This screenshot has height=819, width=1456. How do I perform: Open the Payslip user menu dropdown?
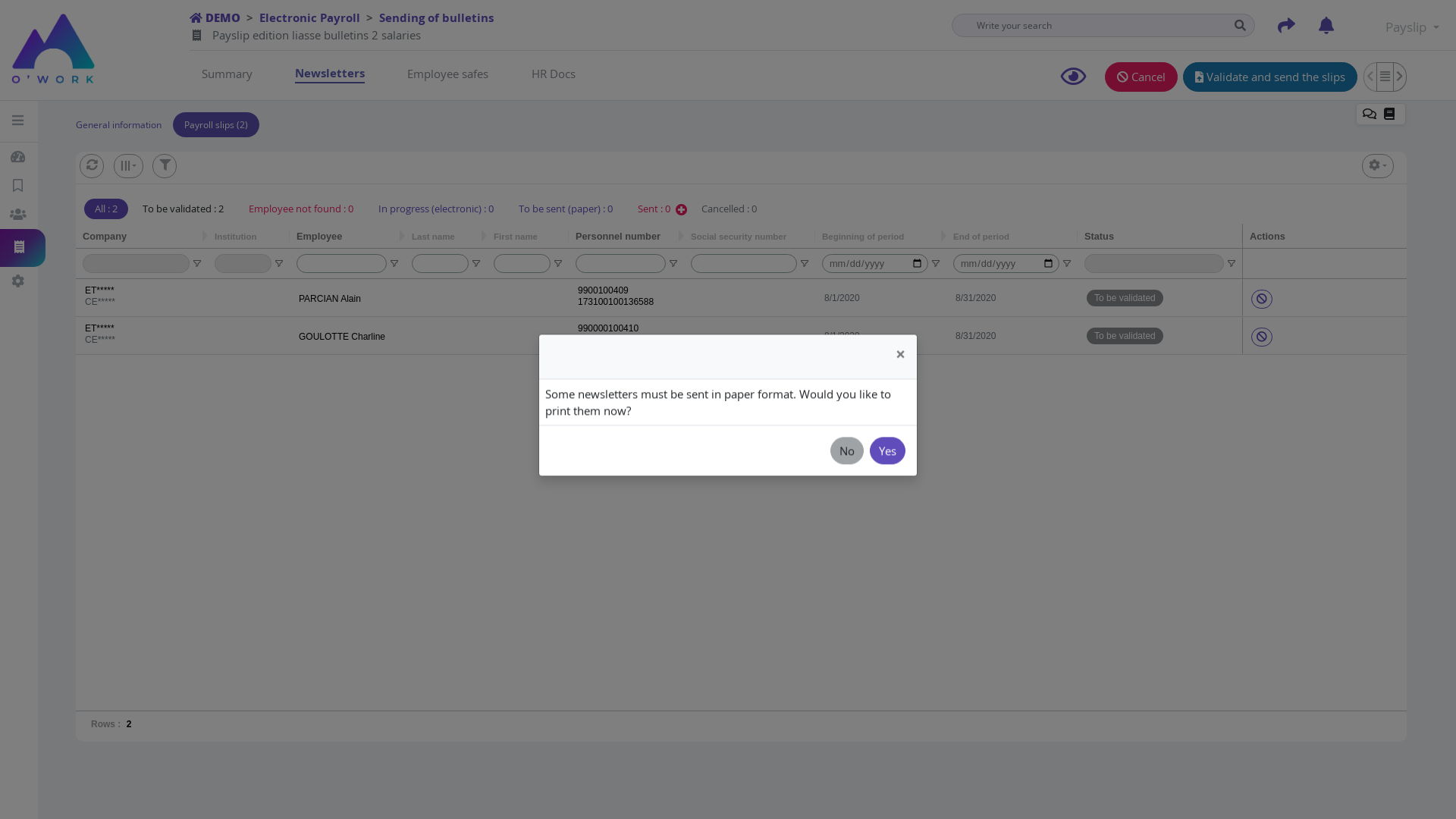(x=1411, y=27)
